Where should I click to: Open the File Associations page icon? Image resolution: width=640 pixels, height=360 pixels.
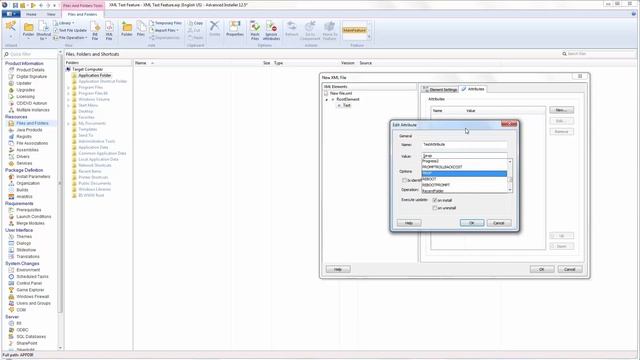[11, 143]
